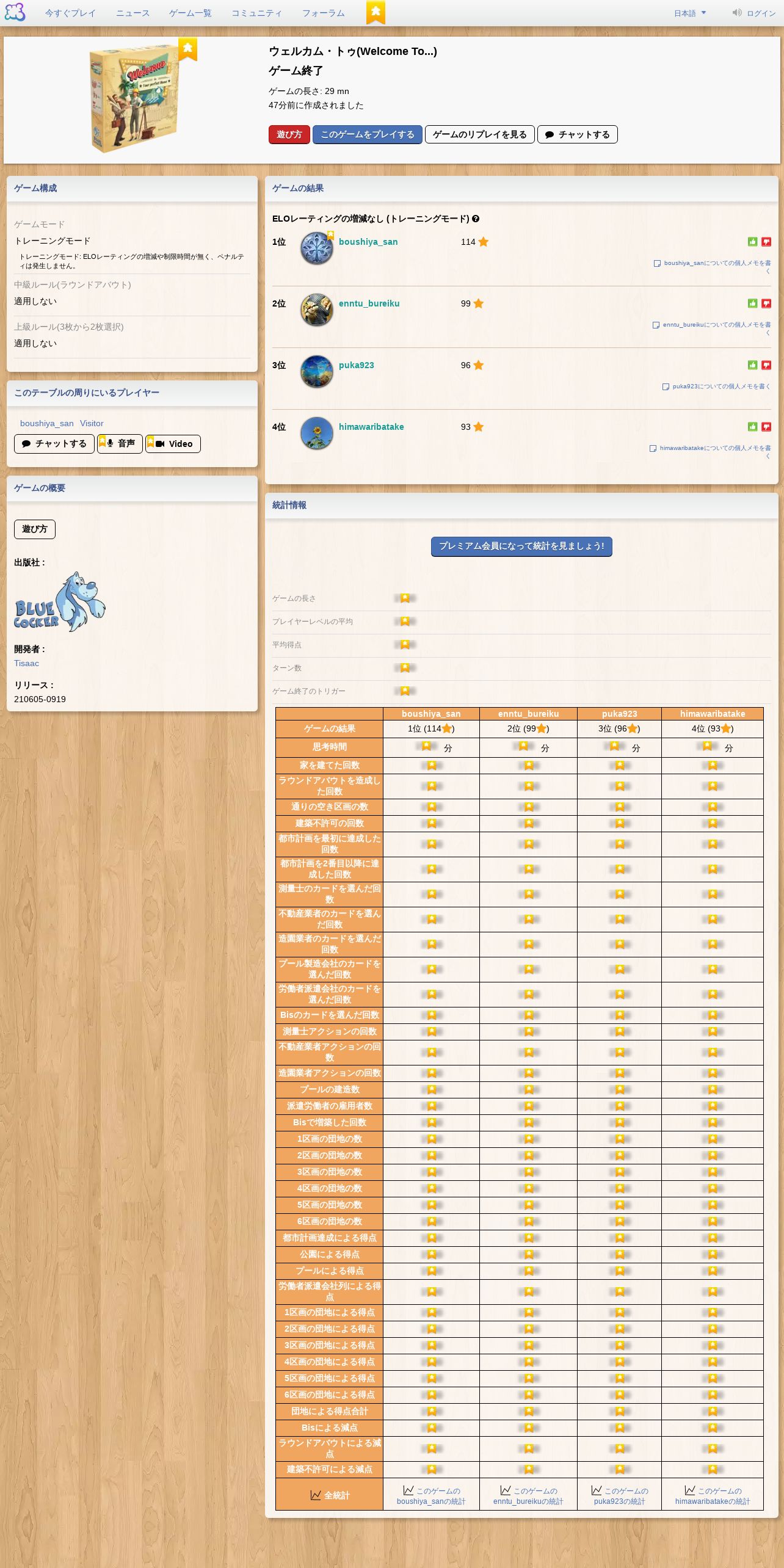
Task: Give thumbs up to enntu_bureiku
Action: point(752,303)
